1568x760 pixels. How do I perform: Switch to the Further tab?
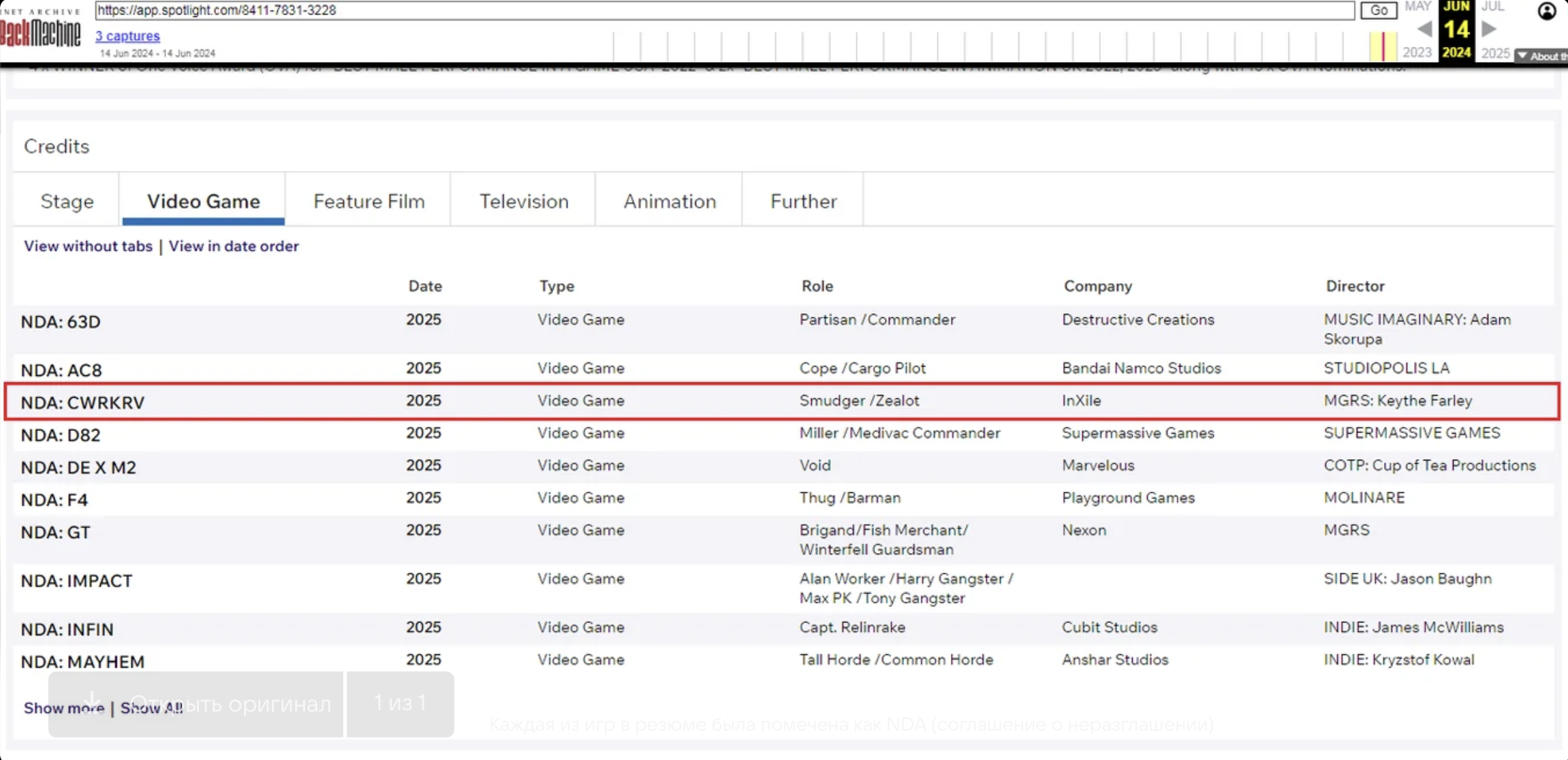point(803,202)
